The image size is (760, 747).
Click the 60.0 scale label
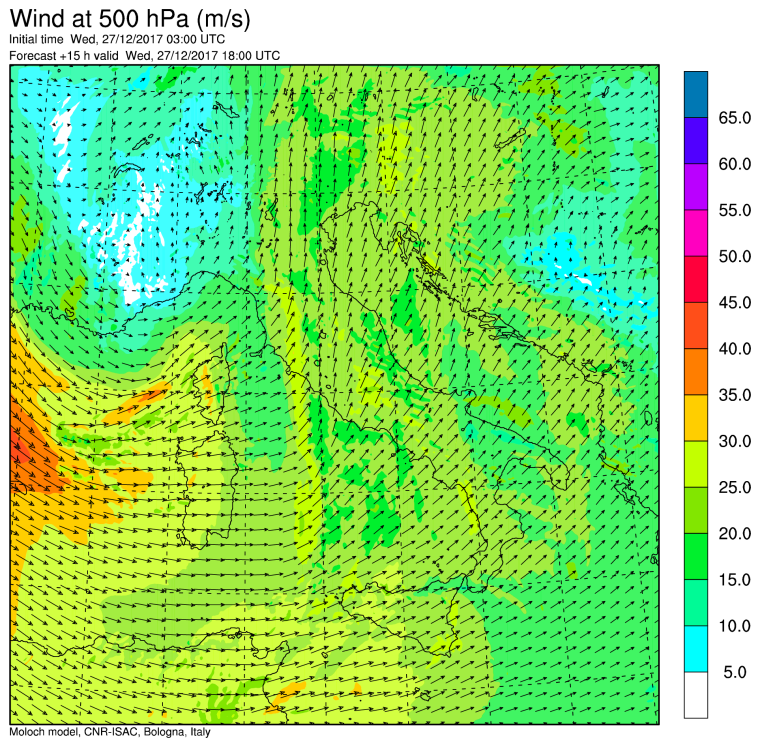(x=735, y=164)
